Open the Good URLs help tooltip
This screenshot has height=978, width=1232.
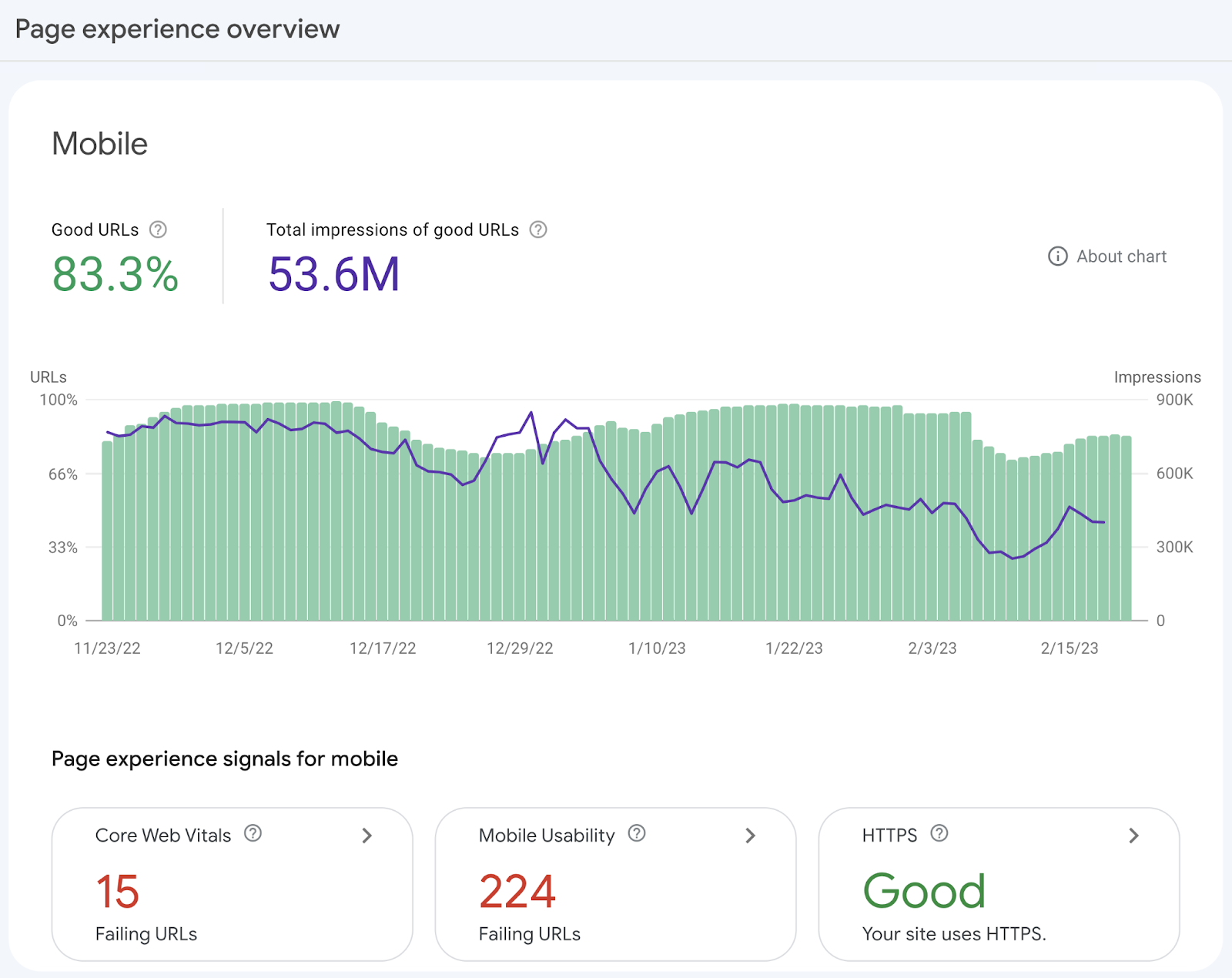159,229
